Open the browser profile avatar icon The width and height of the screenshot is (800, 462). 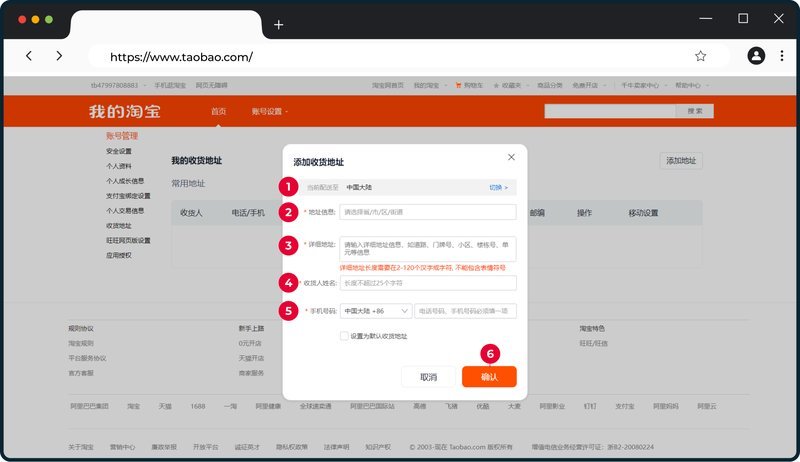(756, 56)
